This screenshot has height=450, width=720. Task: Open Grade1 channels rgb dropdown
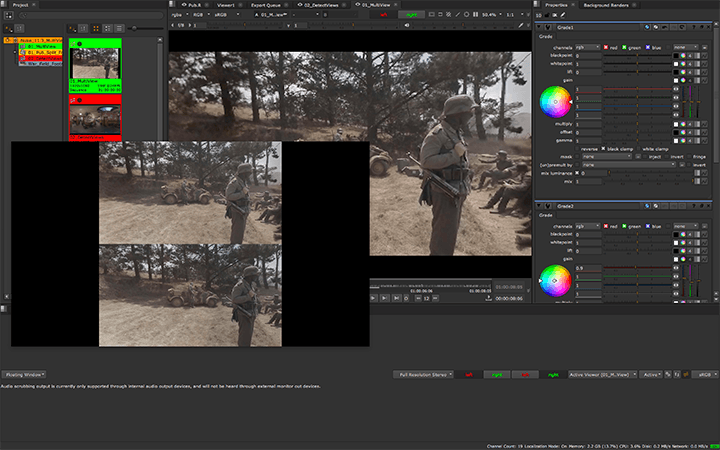[588, 47]
